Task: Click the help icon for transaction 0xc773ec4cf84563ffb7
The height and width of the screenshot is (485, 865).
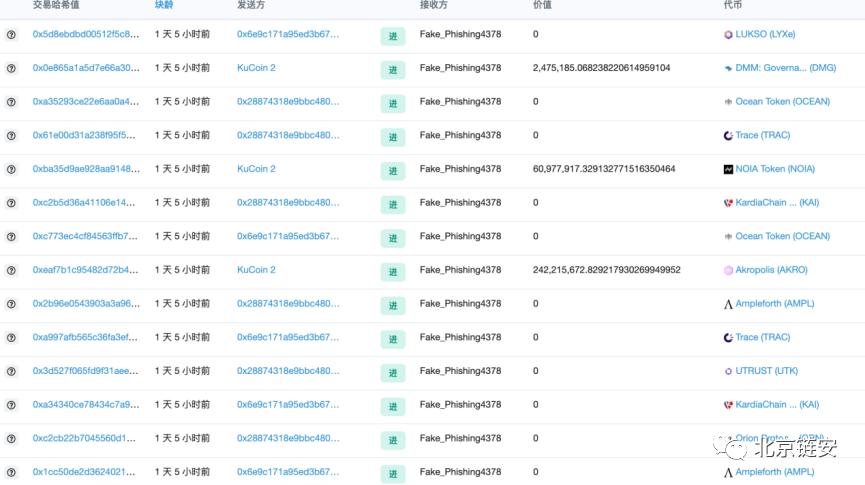Action: [11, 237]
